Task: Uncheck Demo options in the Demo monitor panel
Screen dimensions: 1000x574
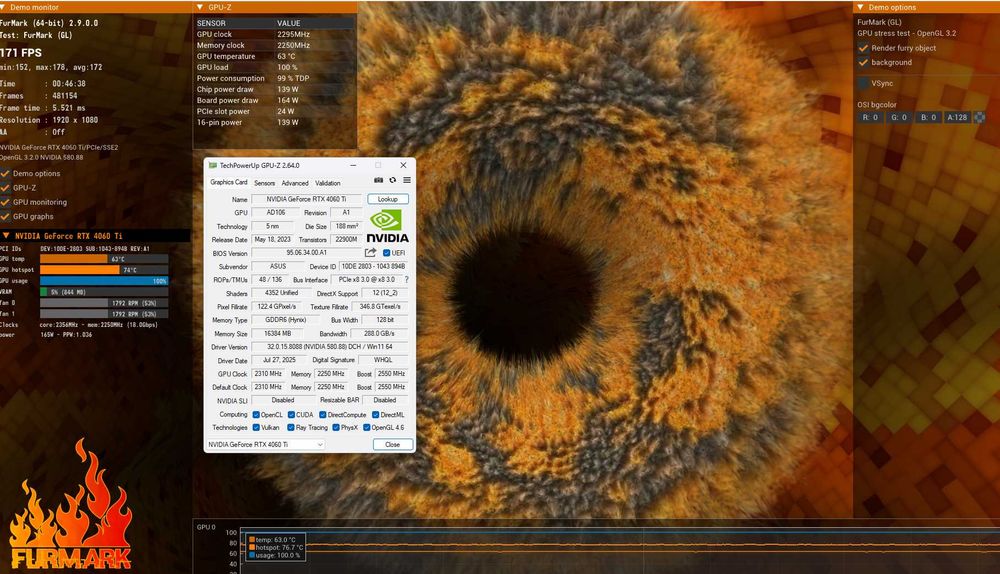Action: point(5,173)
